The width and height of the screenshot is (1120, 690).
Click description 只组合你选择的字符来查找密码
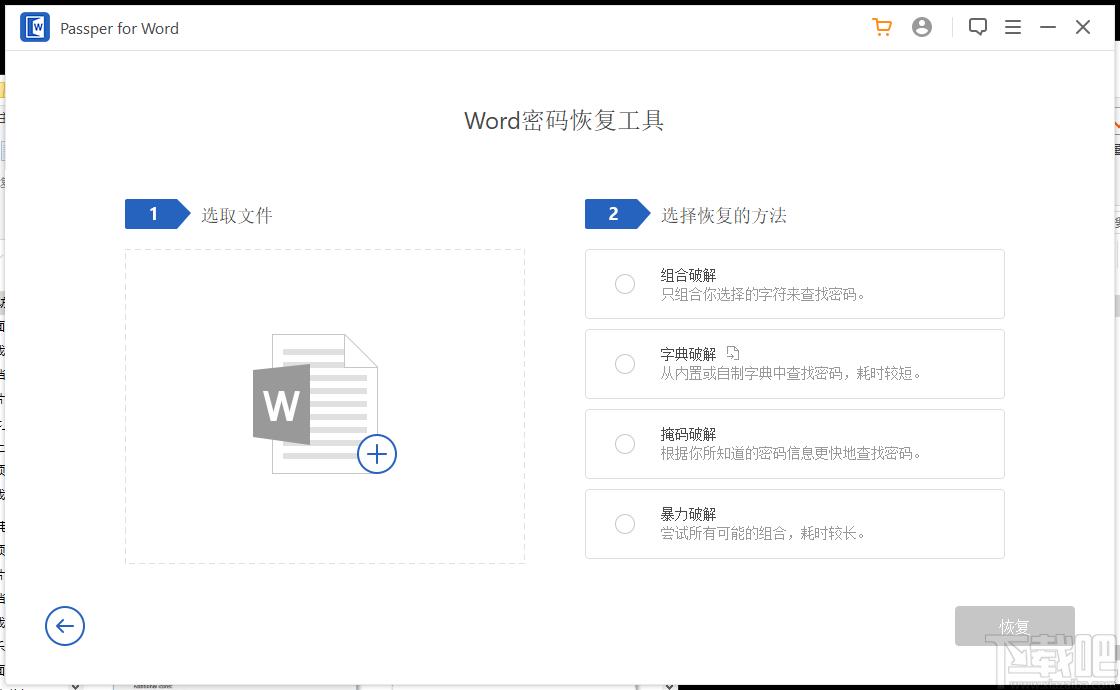(x=763, y=294)
